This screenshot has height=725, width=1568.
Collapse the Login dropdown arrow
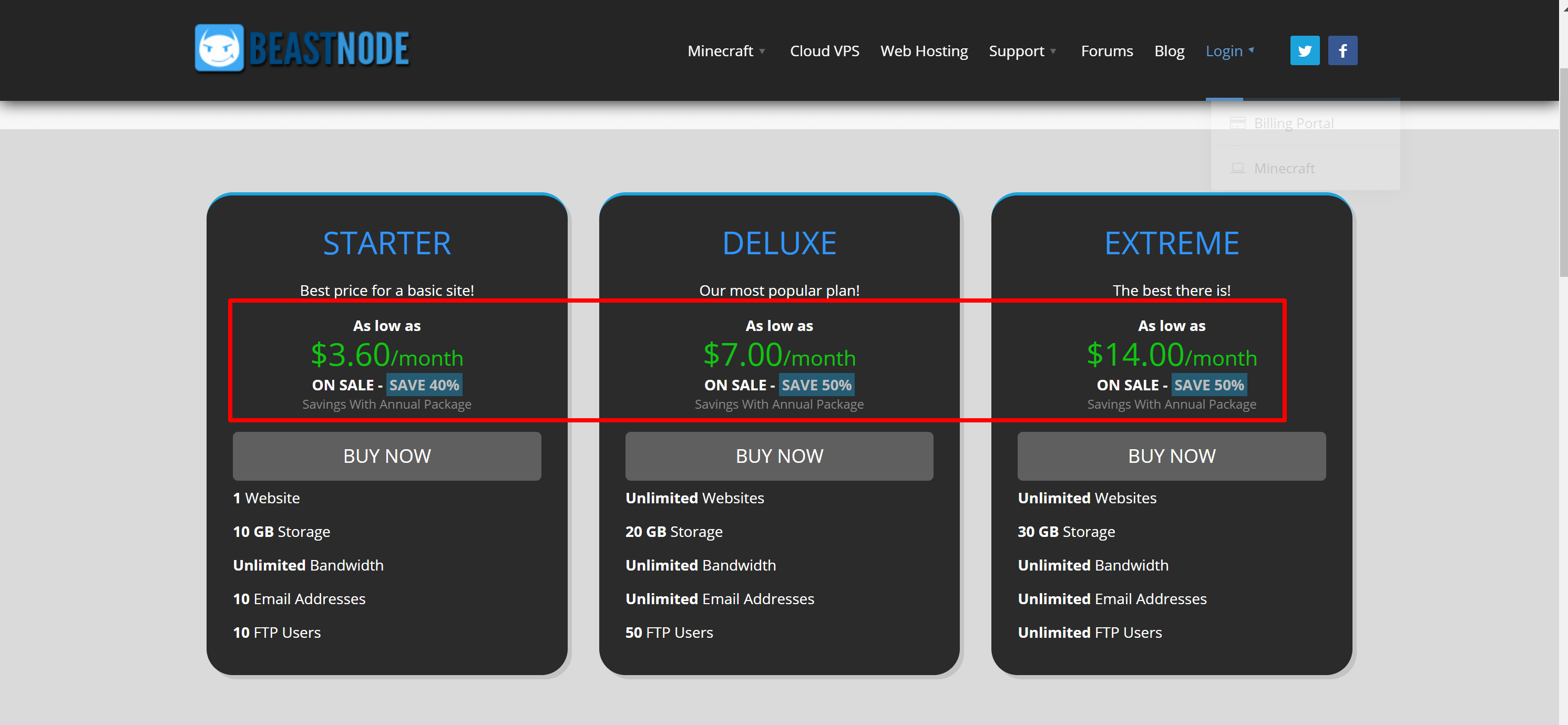pos(1251,50)
